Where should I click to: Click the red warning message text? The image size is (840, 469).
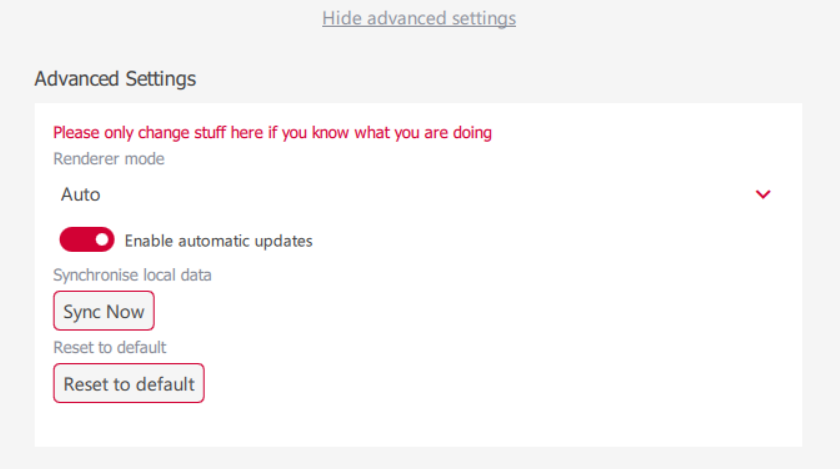272,132
